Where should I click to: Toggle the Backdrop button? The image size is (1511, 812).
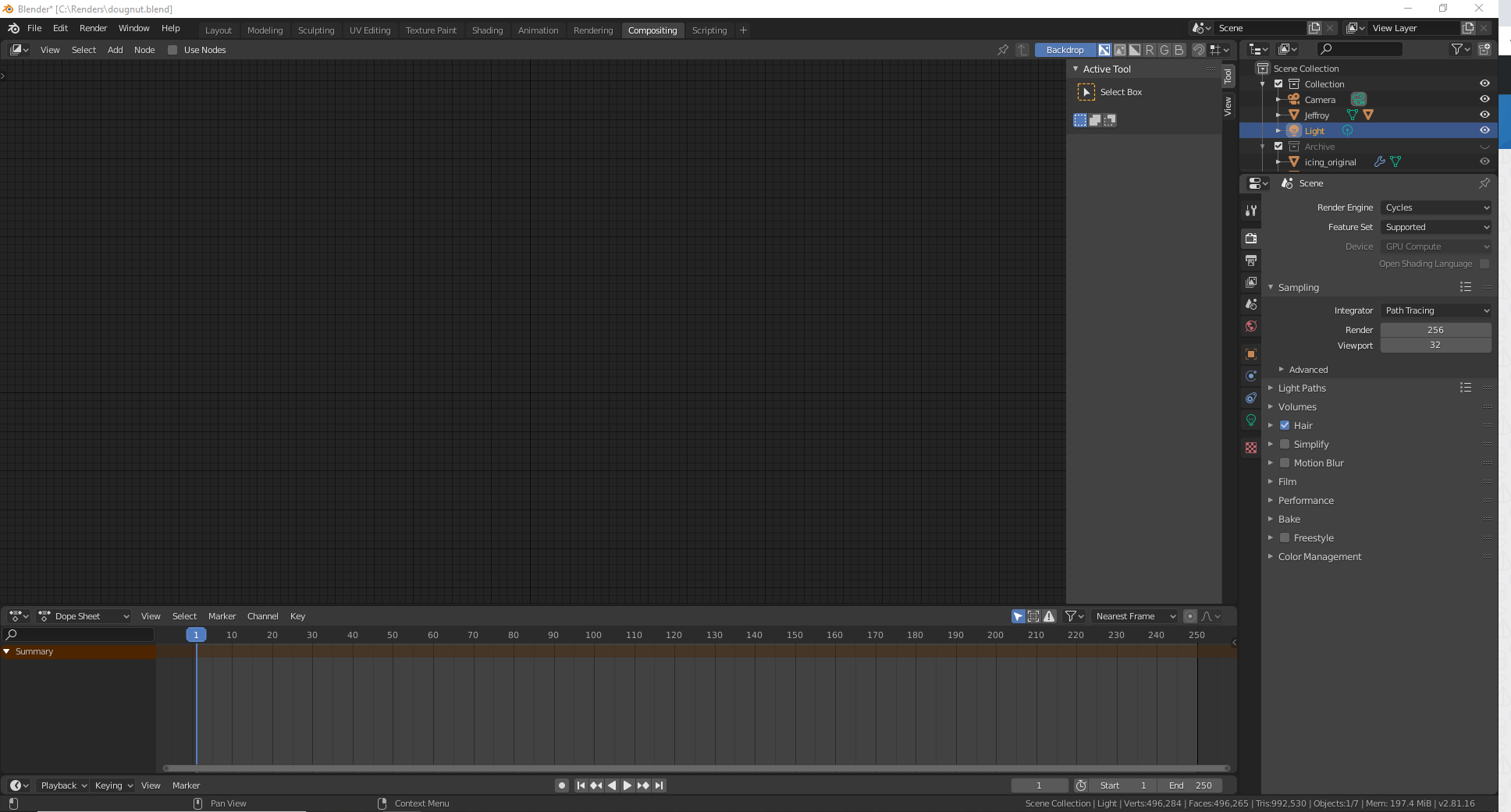[x=1065, y=49]
